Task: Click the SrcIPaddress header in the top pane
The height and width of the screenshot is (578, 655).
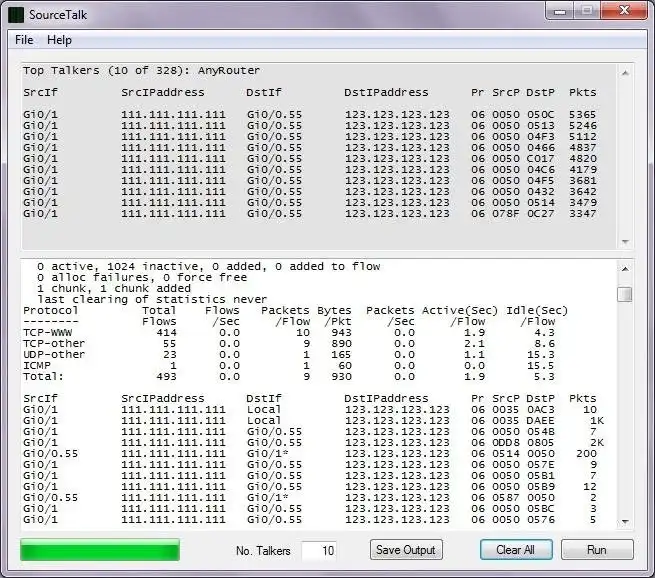Action: click(x=163, y=92)
